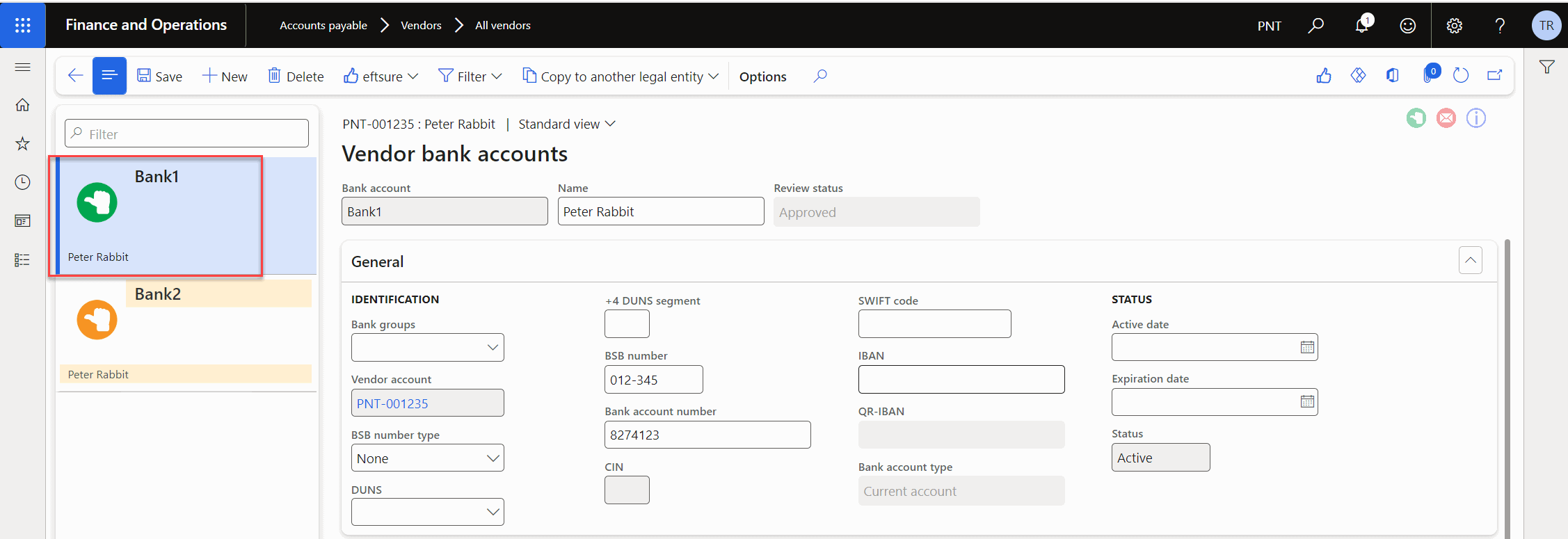Click the Status field showing Active
1568x539 pixels.
tap(1160, 458)
